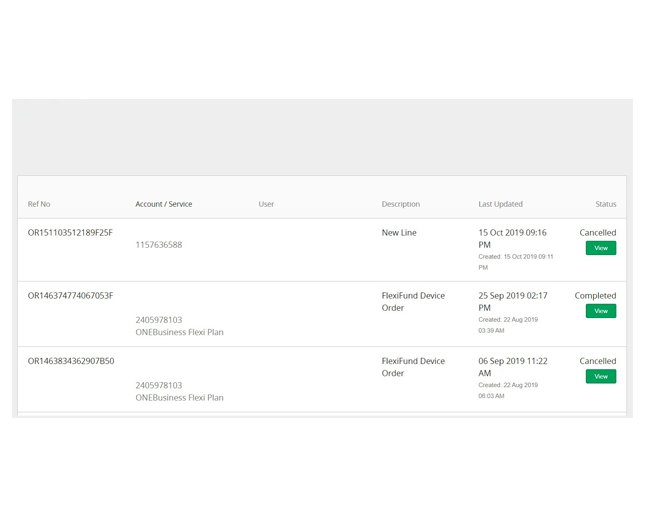Click the Status column header
Image resolution: width=645 pixels, height=517 pixels.
(606, 204)
